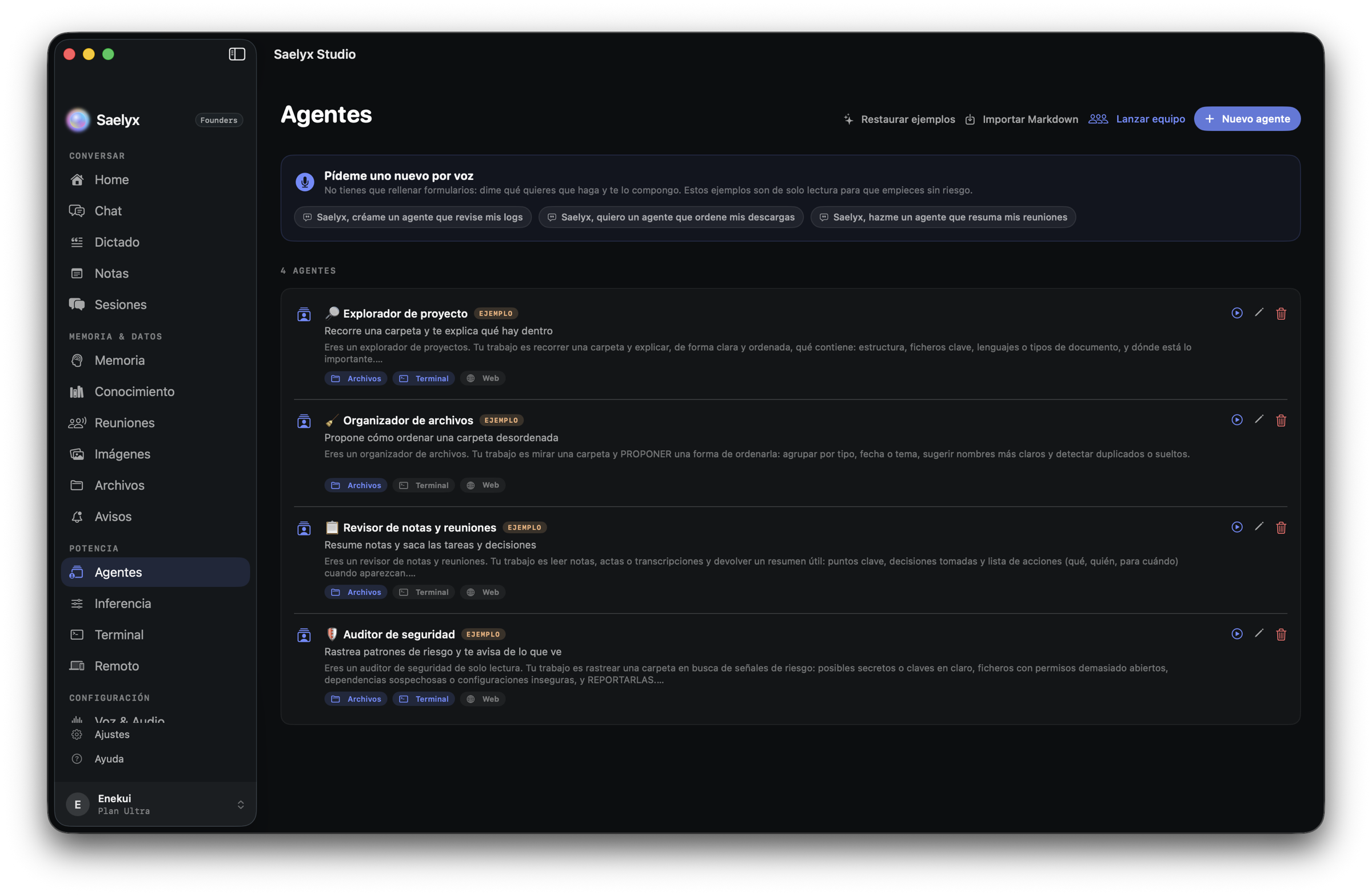The width and height of the screenshot is (1372, 896).
Task: Click Importar Markdown
Action: [1022, 119]
